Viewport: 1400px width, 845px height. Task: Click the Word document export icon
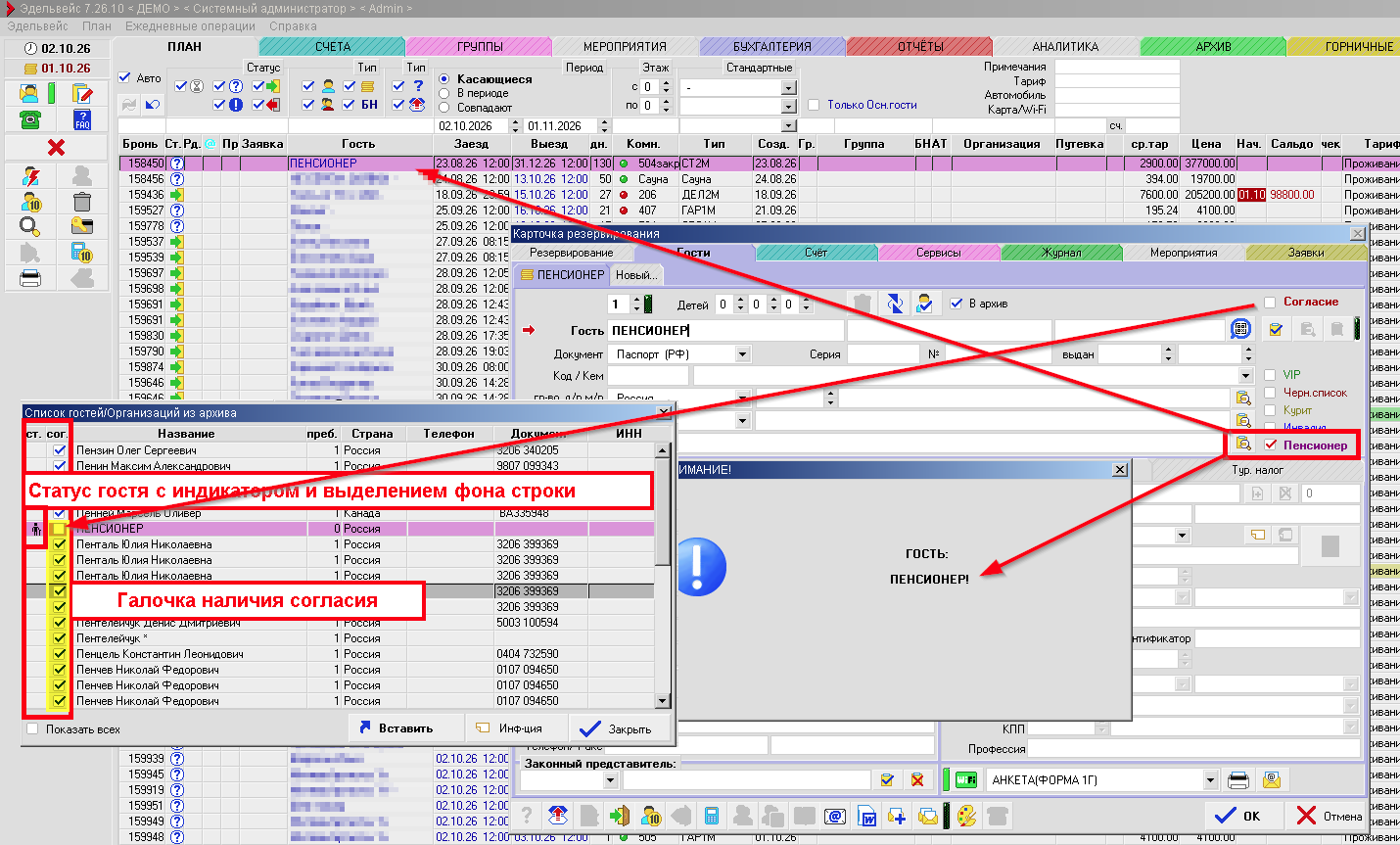click(x=866, y=815)
